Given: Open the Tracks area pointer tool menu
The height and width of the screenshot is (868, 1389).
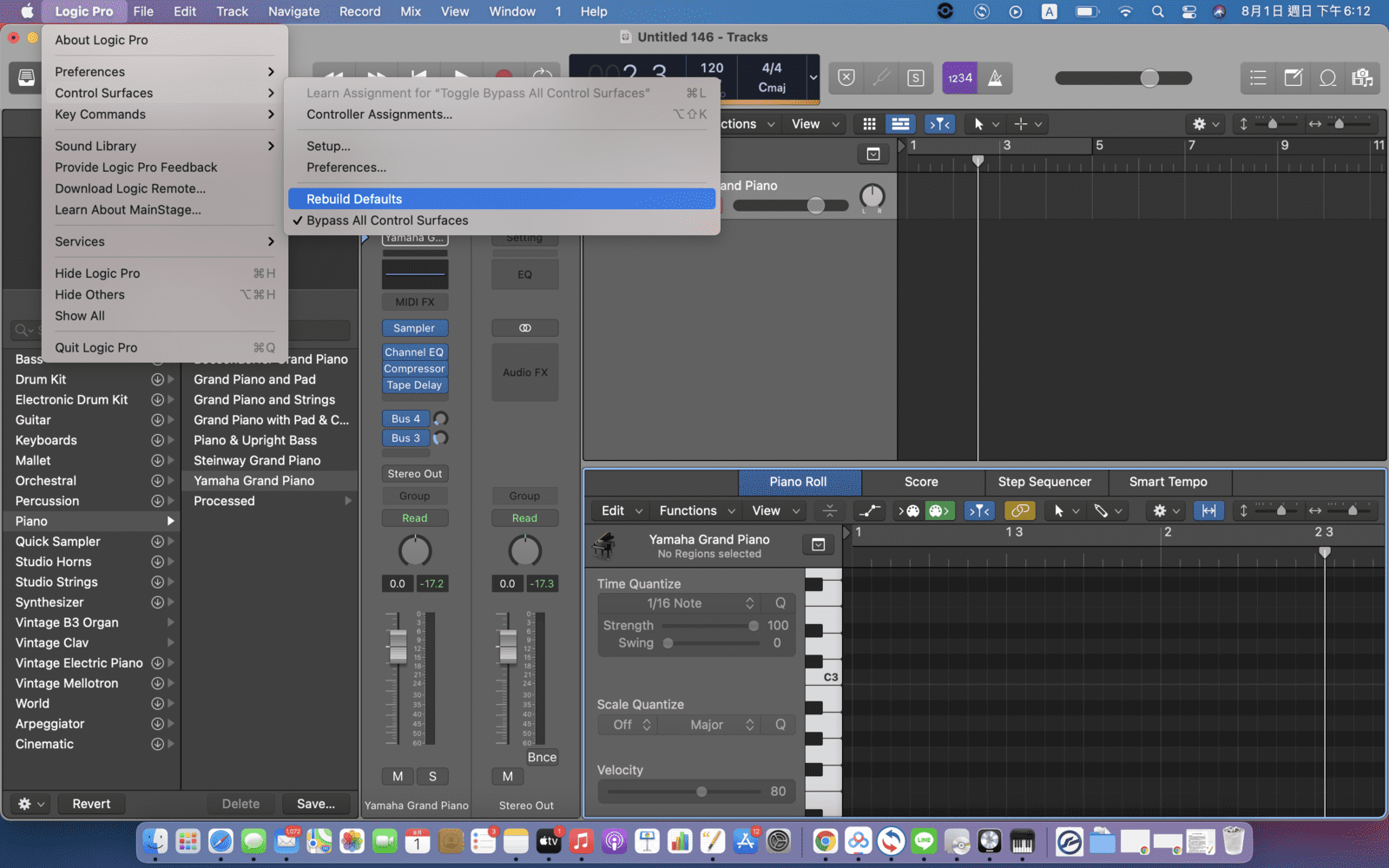Looking at the screenshot, I should coord(985,124).
